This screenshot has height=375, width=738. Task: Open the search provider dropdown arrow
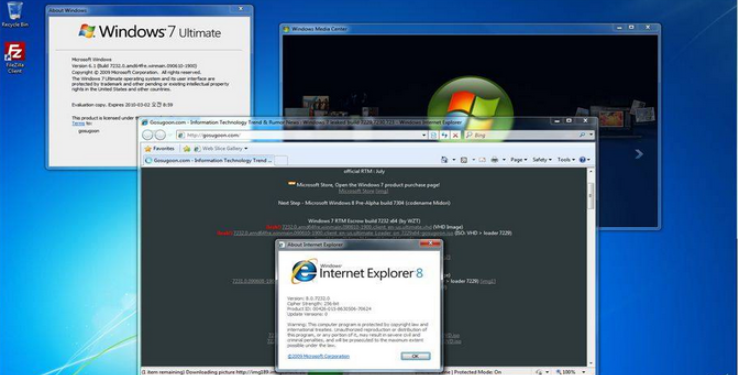(591, 135)
